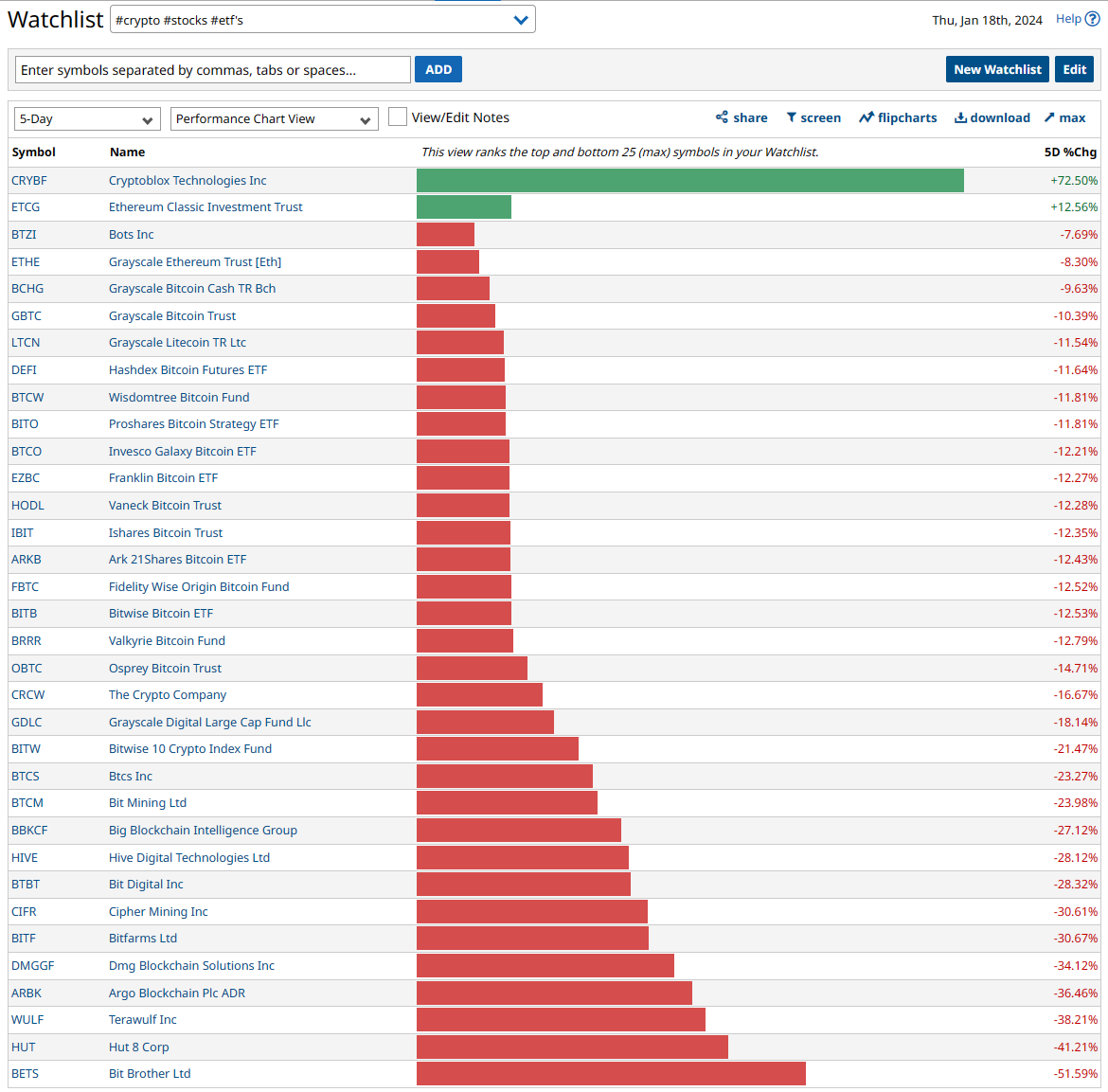Open ARBK symbol link
Screen dimensions: 1108x1092
click(27, 994)
